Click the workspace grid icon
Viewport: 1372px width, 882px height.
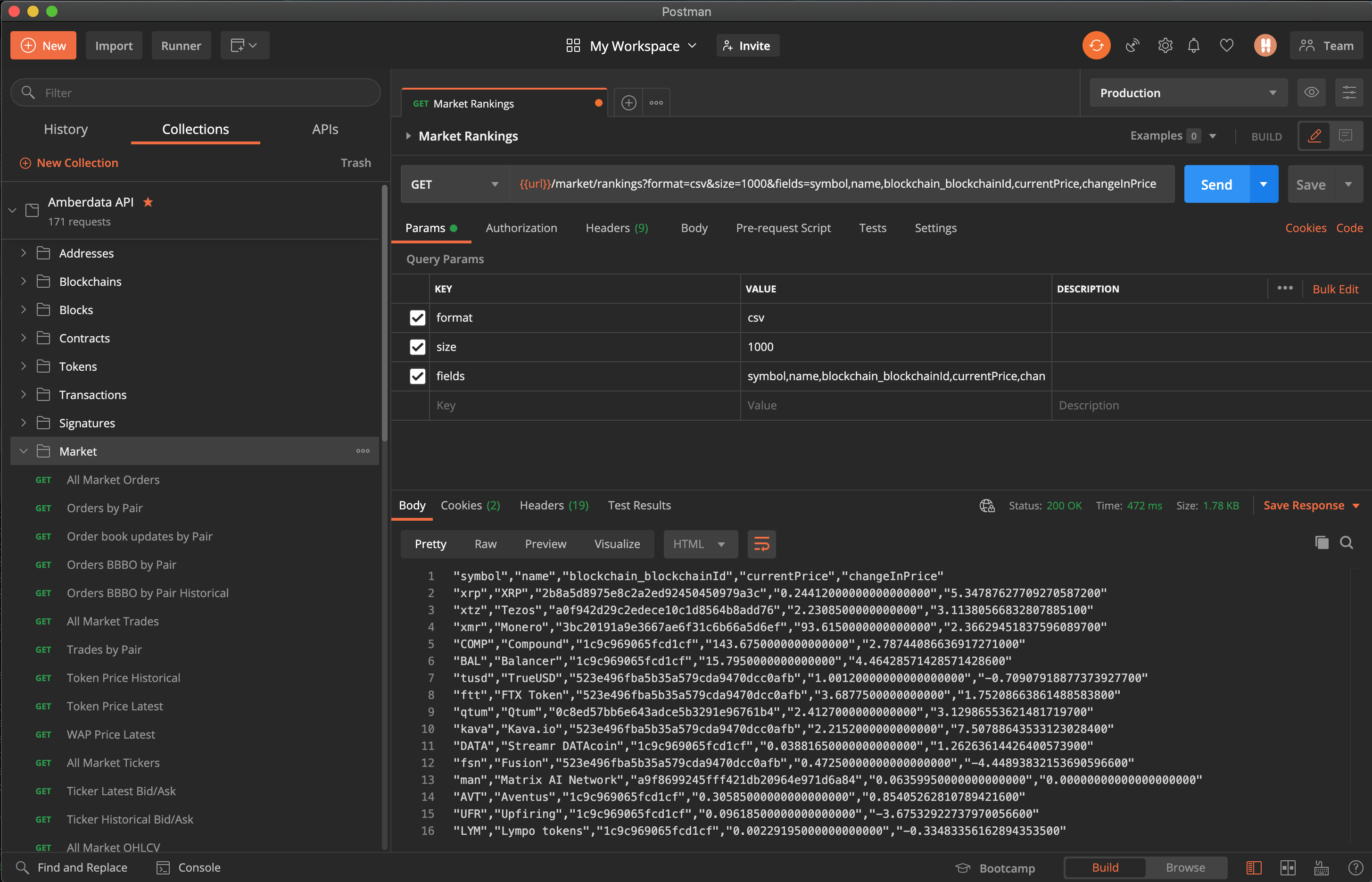pyautogui.click(x=573, y=46)
